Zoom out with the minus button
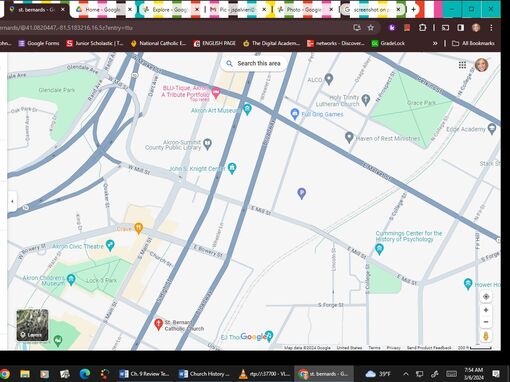 (486, 322)
